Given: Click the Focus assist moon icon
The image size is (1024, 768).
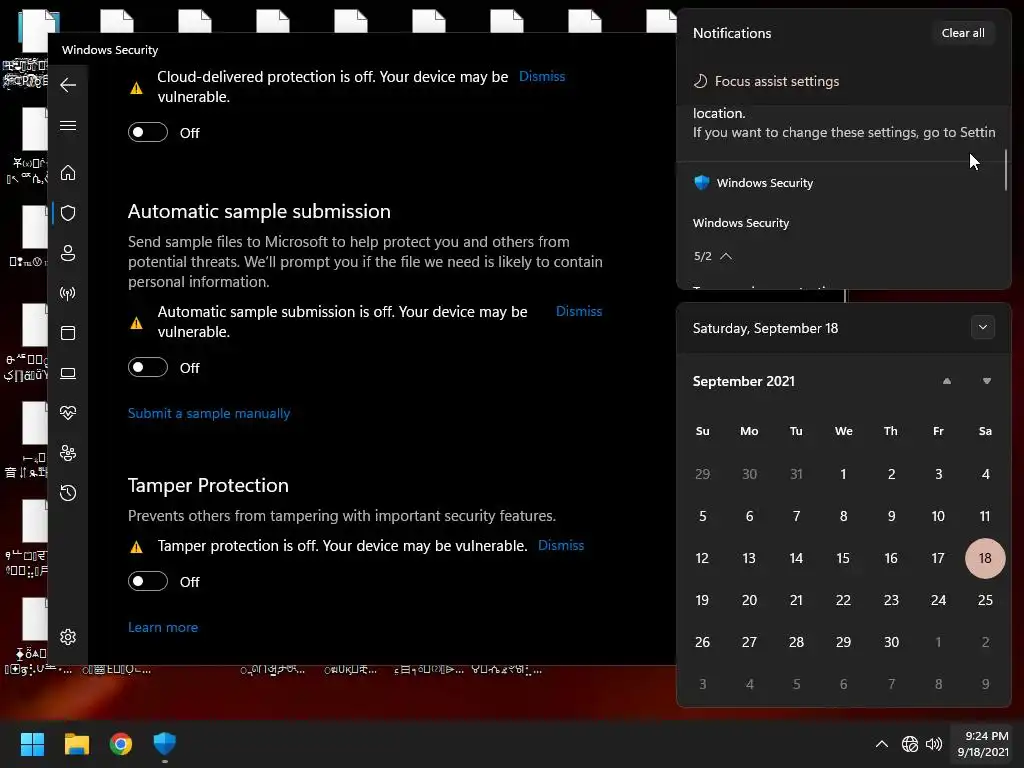Looking at the screenshot, I should click(700, 81).
